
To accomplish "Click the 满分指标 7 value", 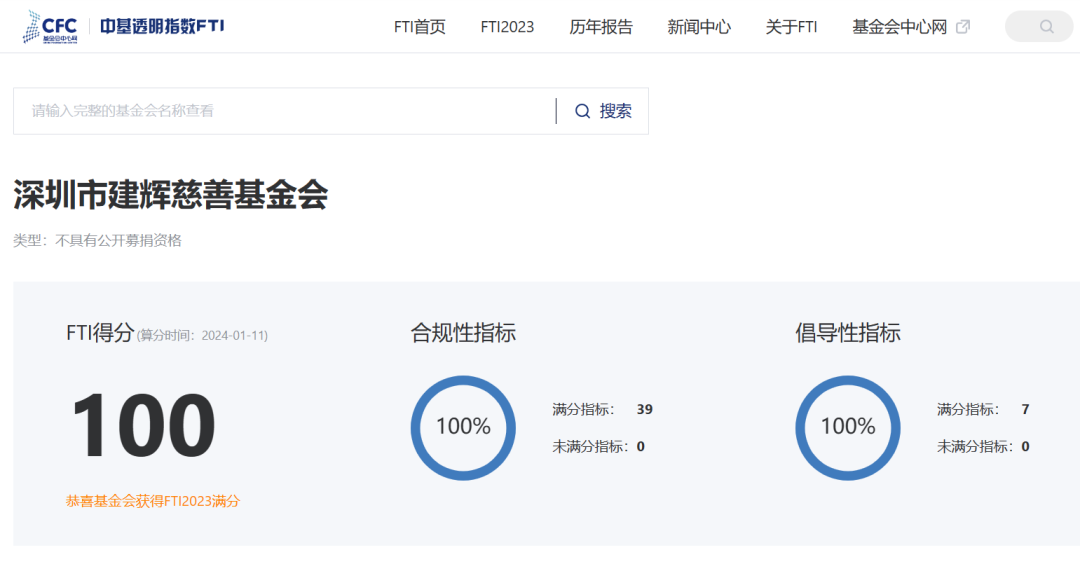I will point(1026,409).
